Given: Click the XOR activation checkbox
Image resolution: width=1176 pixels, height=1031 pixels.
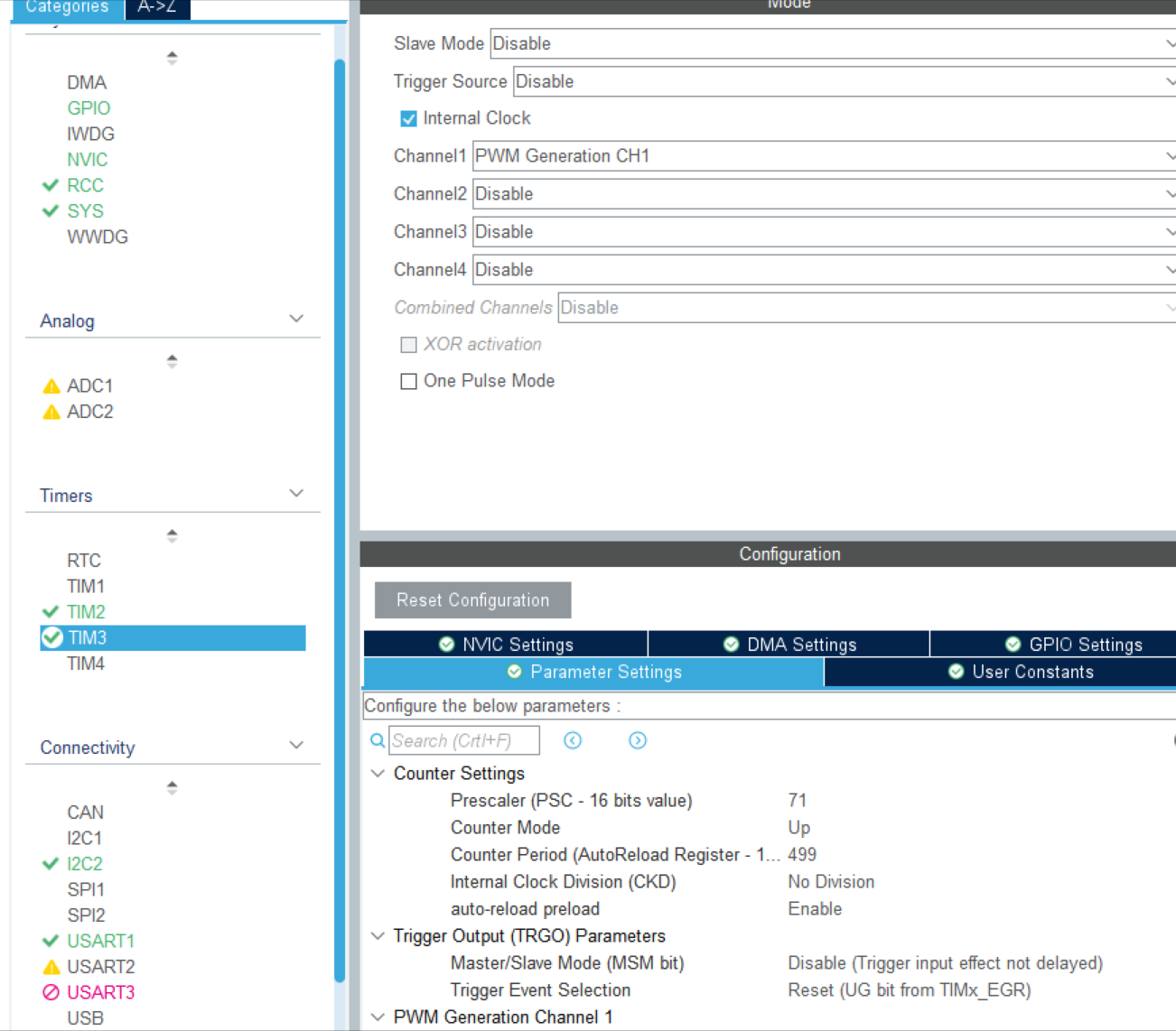Looking at the screenshot, I should pos(408,345).
